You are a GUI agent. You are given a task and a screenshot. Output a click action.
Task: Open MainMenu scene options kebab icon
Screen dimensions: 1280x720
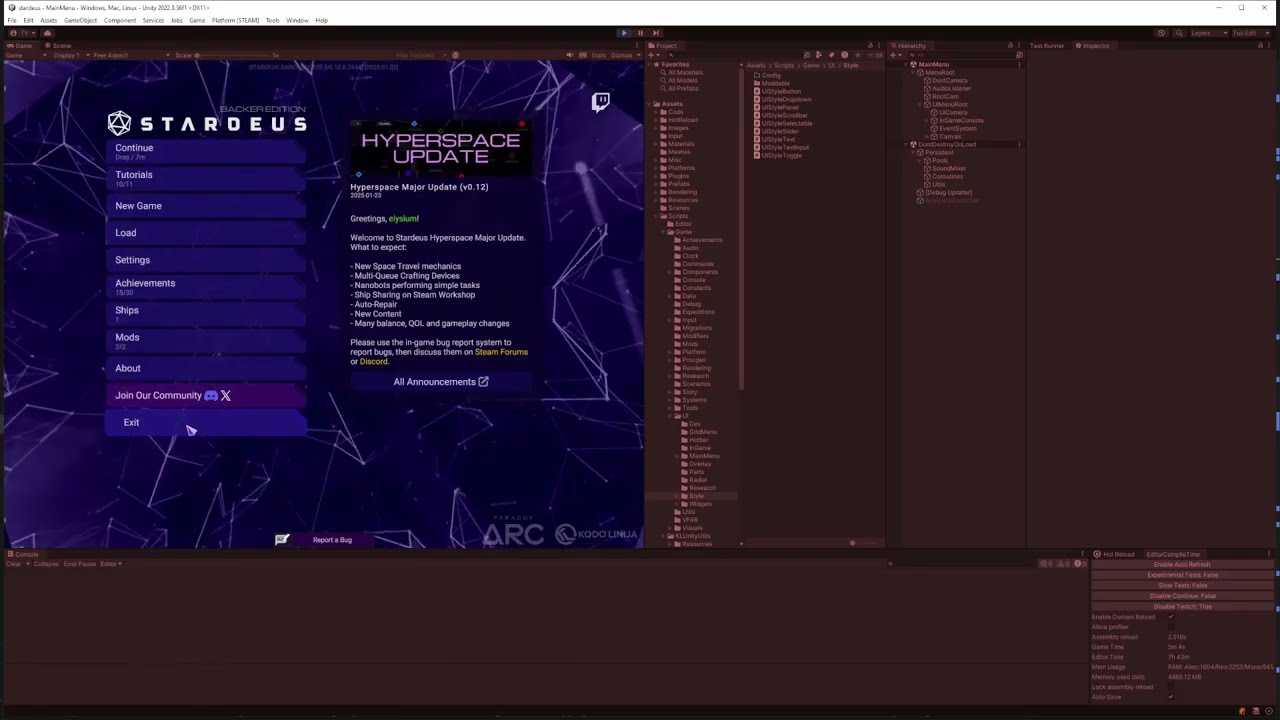tap(1019, 64)
